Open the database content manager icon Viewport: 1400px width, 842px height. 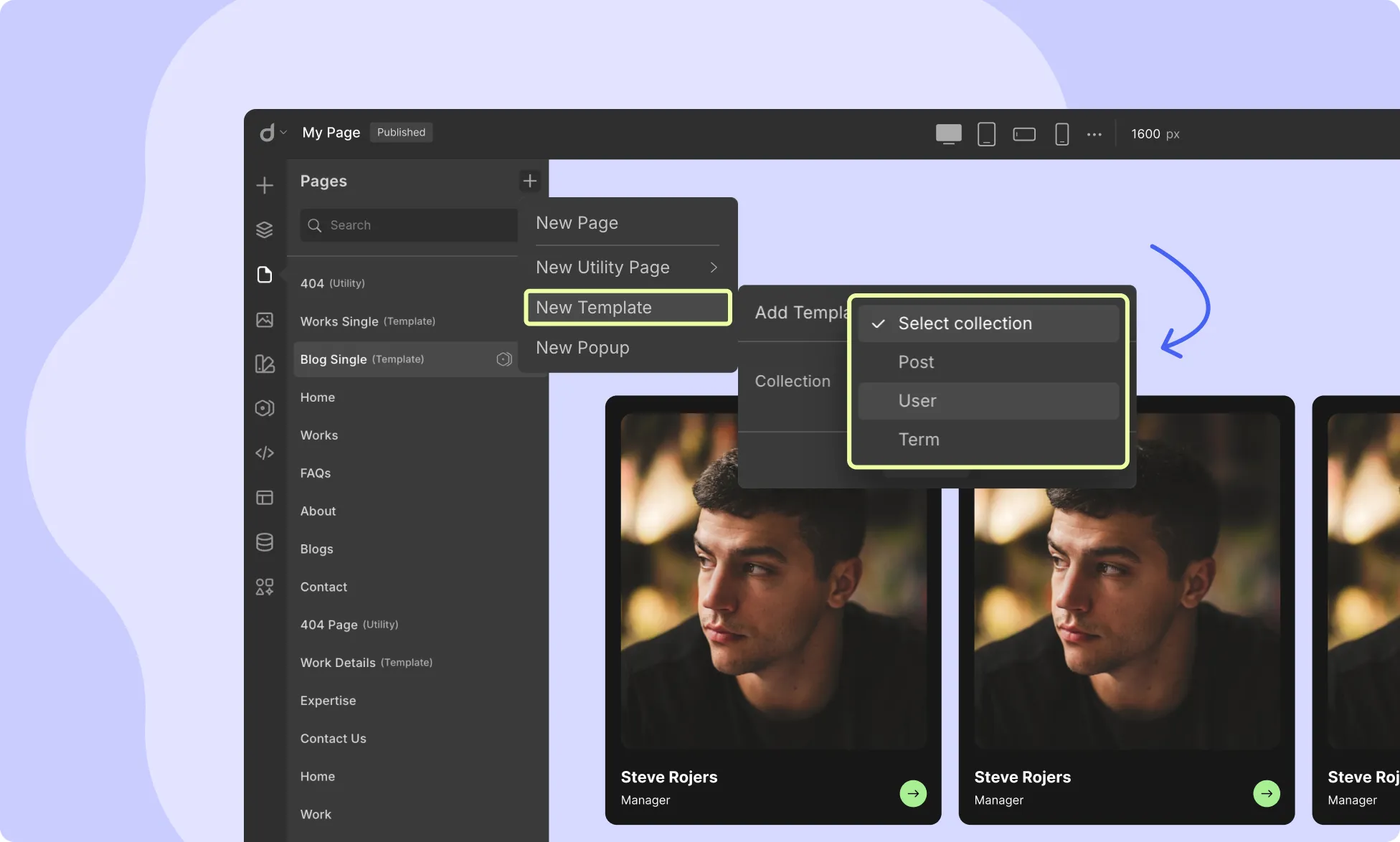coord(265,542)
